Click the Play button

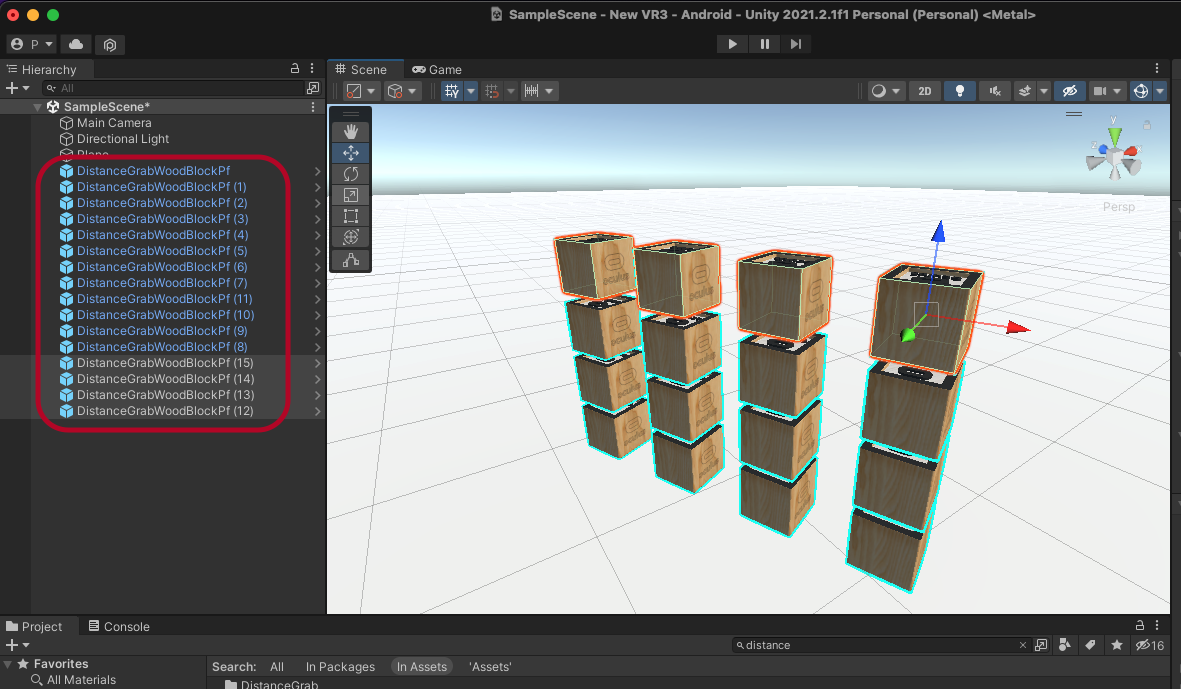pyautogui.click(x=732, y=44)
